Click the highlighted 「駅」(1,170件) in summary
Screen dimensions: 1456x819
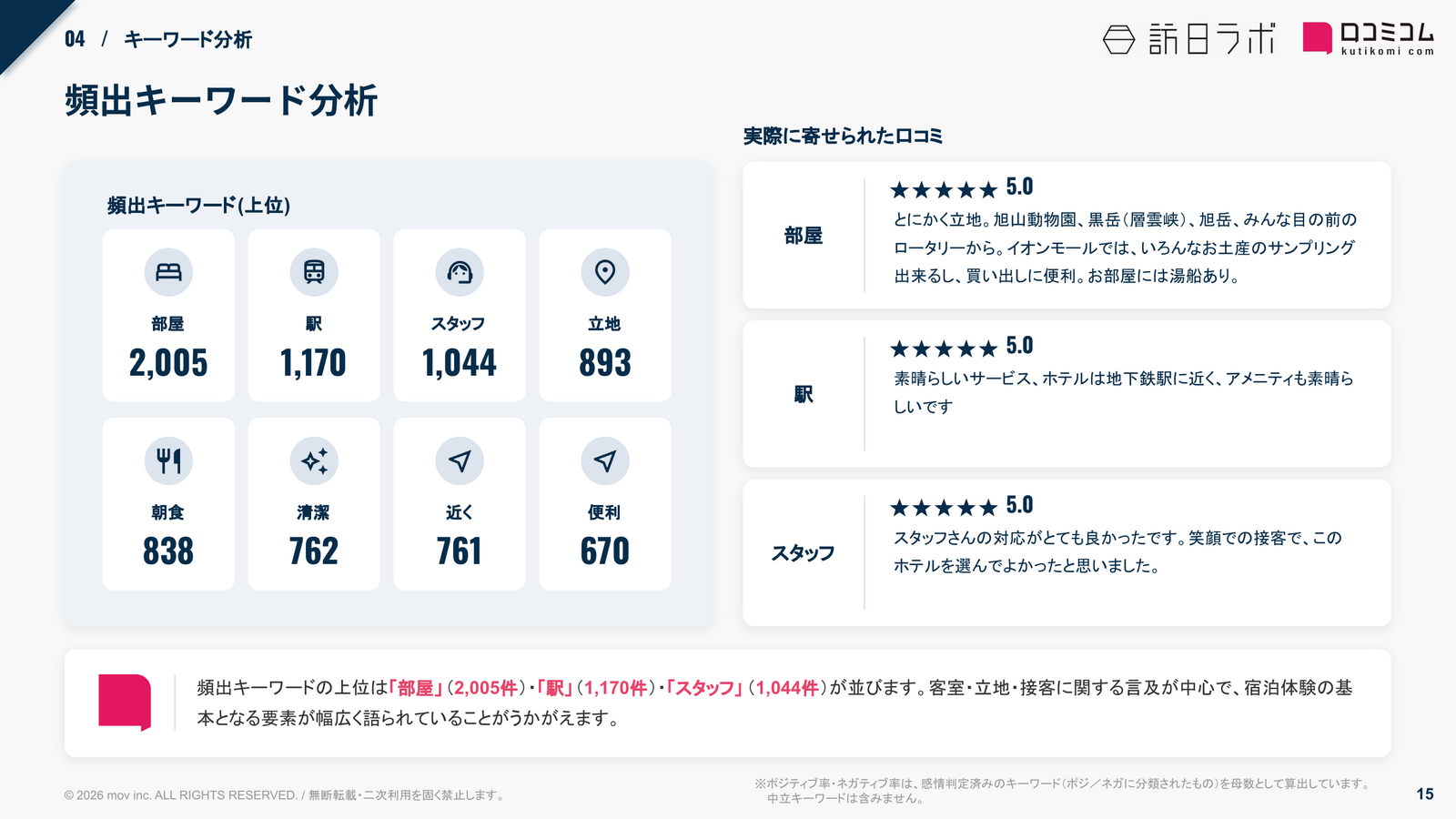click(596, 688)
